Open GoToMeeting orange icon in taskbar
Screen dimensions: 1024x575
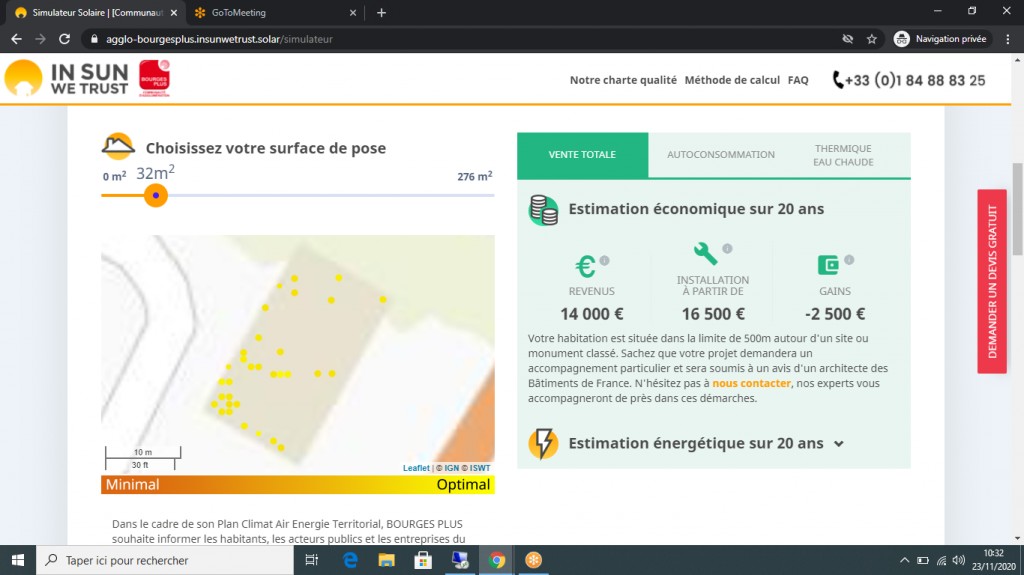click(x=534, y=560)
